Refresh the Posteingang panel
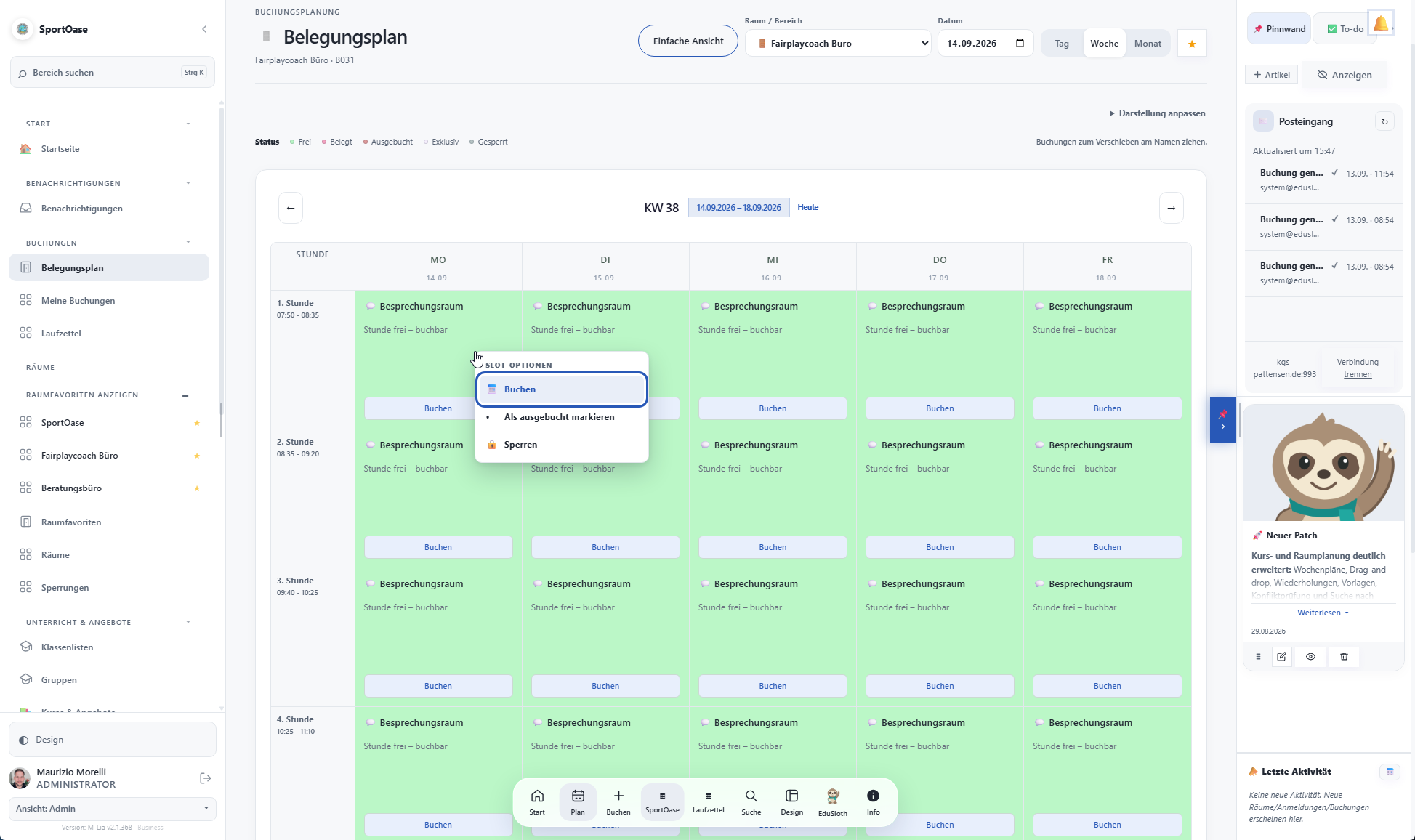Image resolution: width=1415 pixels, height=840 pixels. [x=1384, y=122]
